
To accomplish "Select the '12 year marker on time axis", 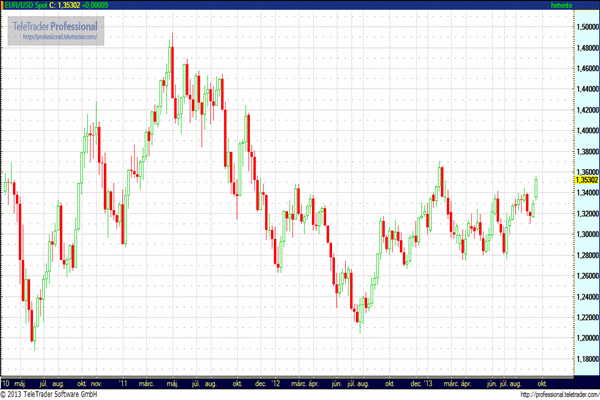I will pos(273,382).
